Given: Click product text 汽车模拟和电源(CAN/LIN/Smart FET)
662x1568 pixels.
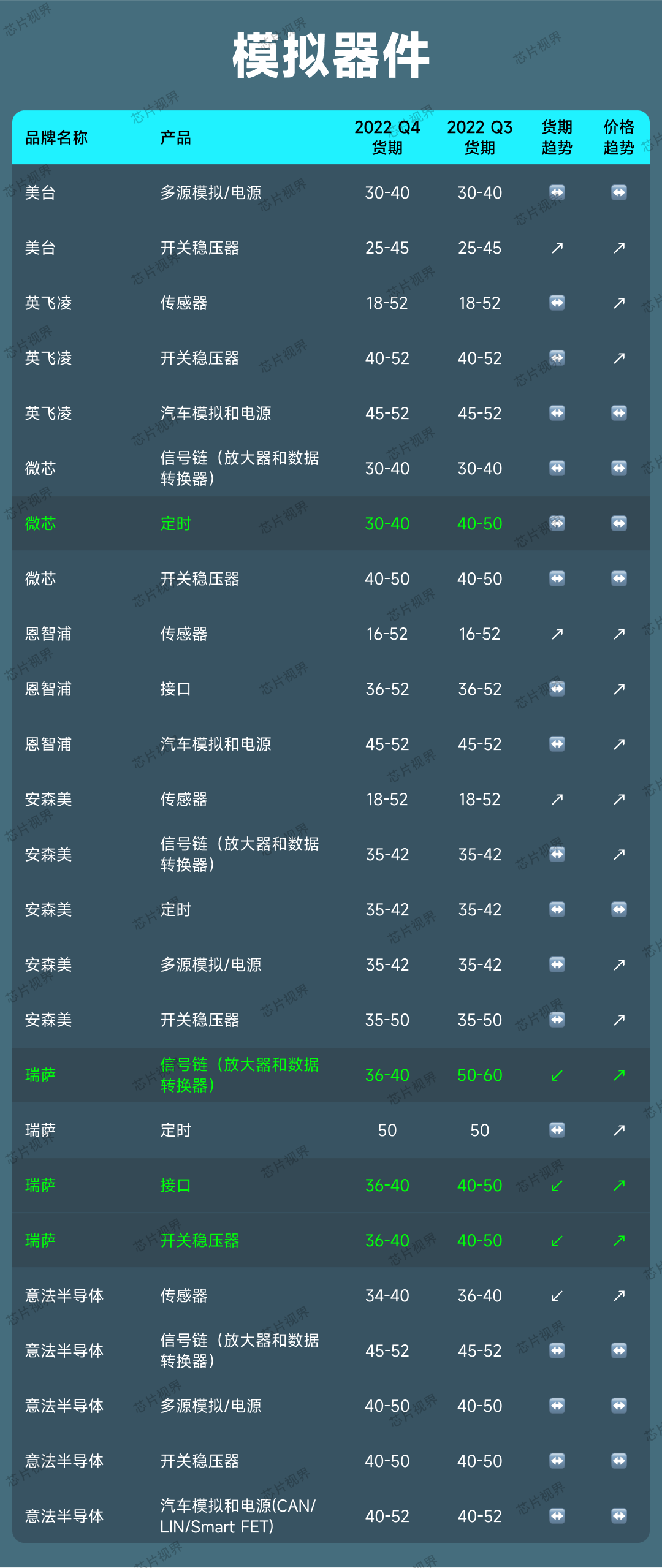Looking at the screenshot, I should 238,1516.
